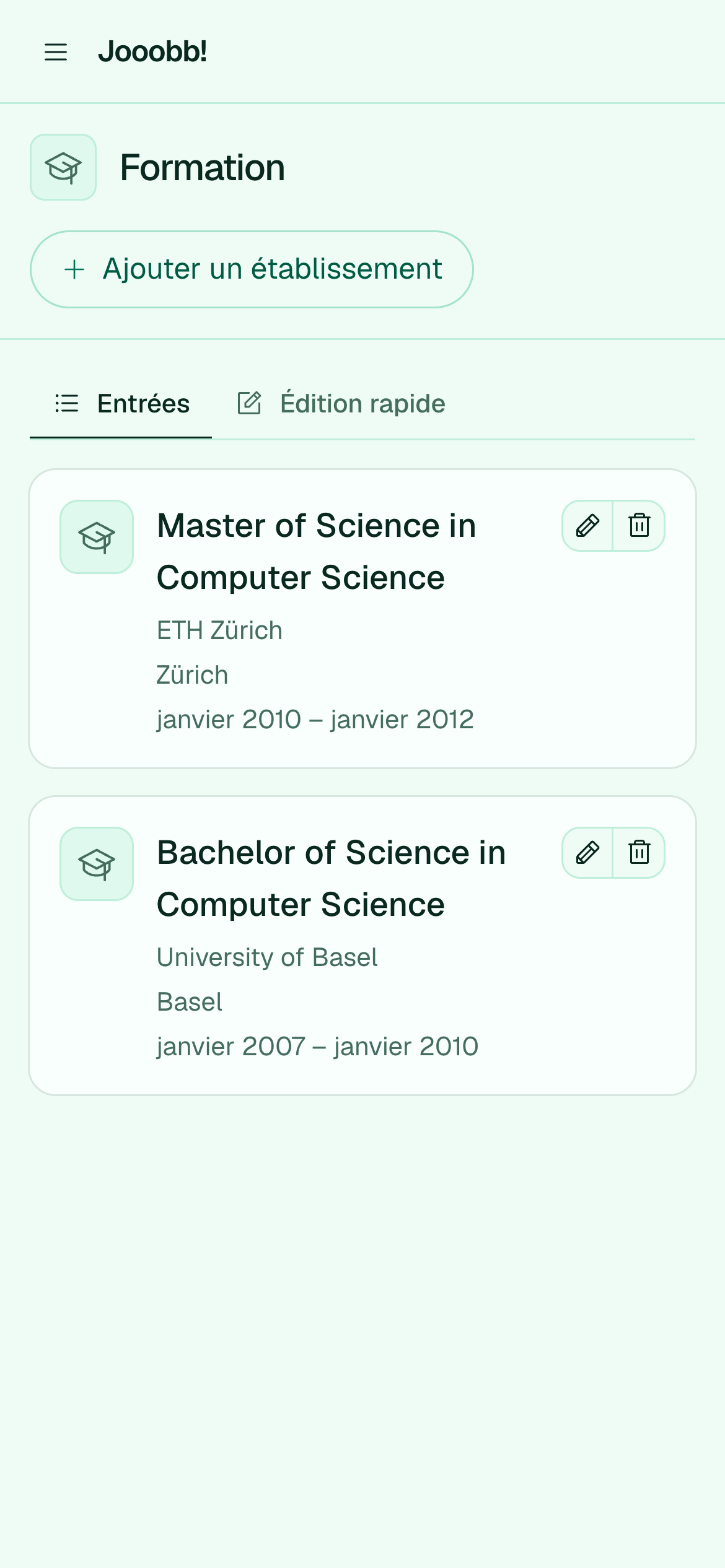
Task: Open Master of Science in Computer Science title
Action: click(317, 552)
